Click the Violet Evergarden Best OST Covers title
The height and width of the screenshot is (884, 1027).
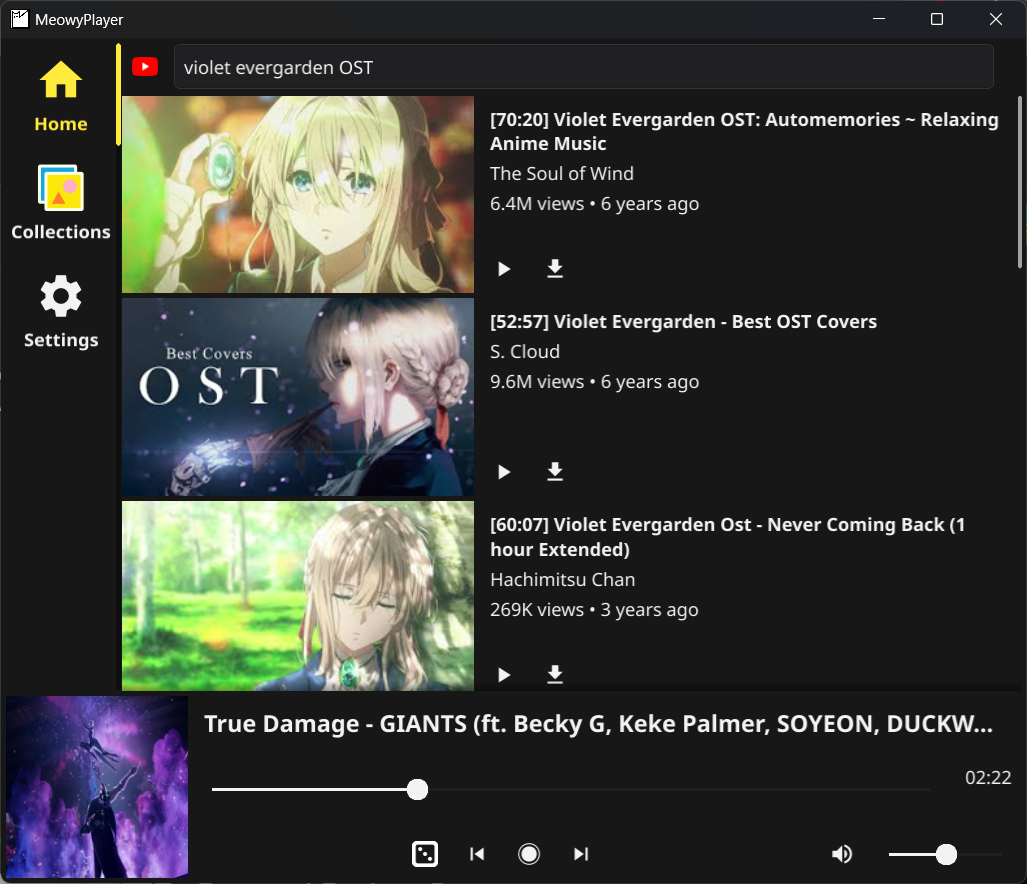(683, 322)
